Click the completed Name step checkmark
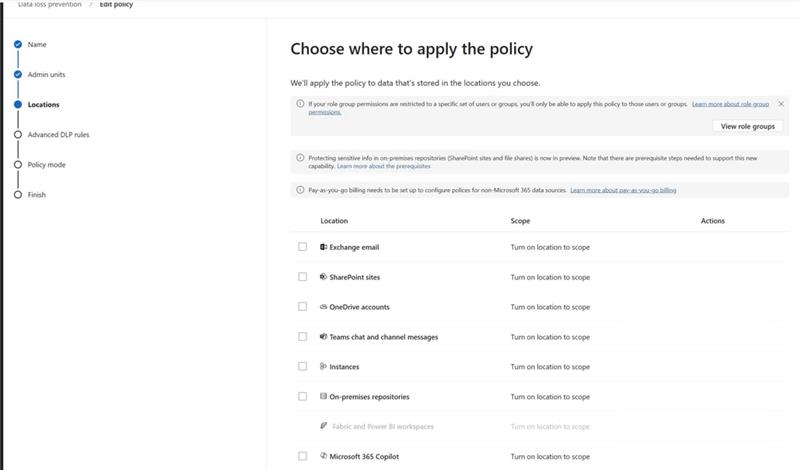Image resolution: width=800 pixels, height=470 pixels. [x=18, y=44]
